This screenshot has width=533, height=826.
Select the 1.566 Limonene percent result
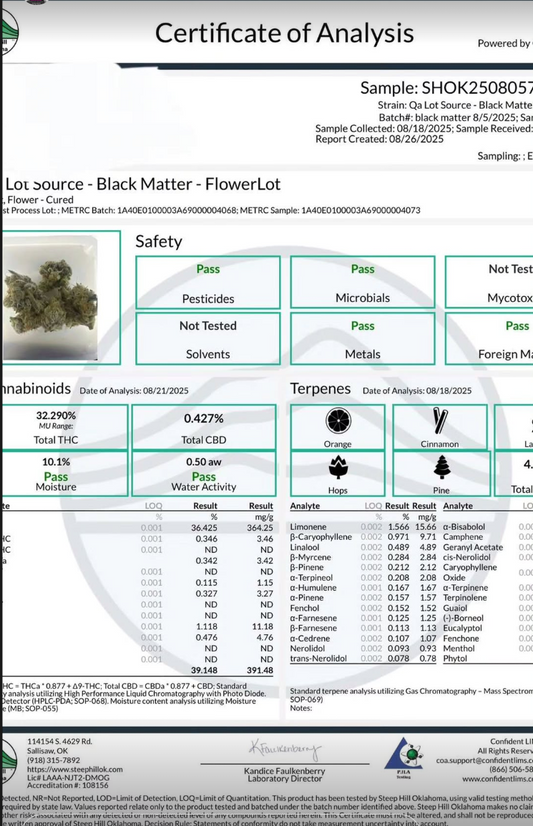(399, 527)
